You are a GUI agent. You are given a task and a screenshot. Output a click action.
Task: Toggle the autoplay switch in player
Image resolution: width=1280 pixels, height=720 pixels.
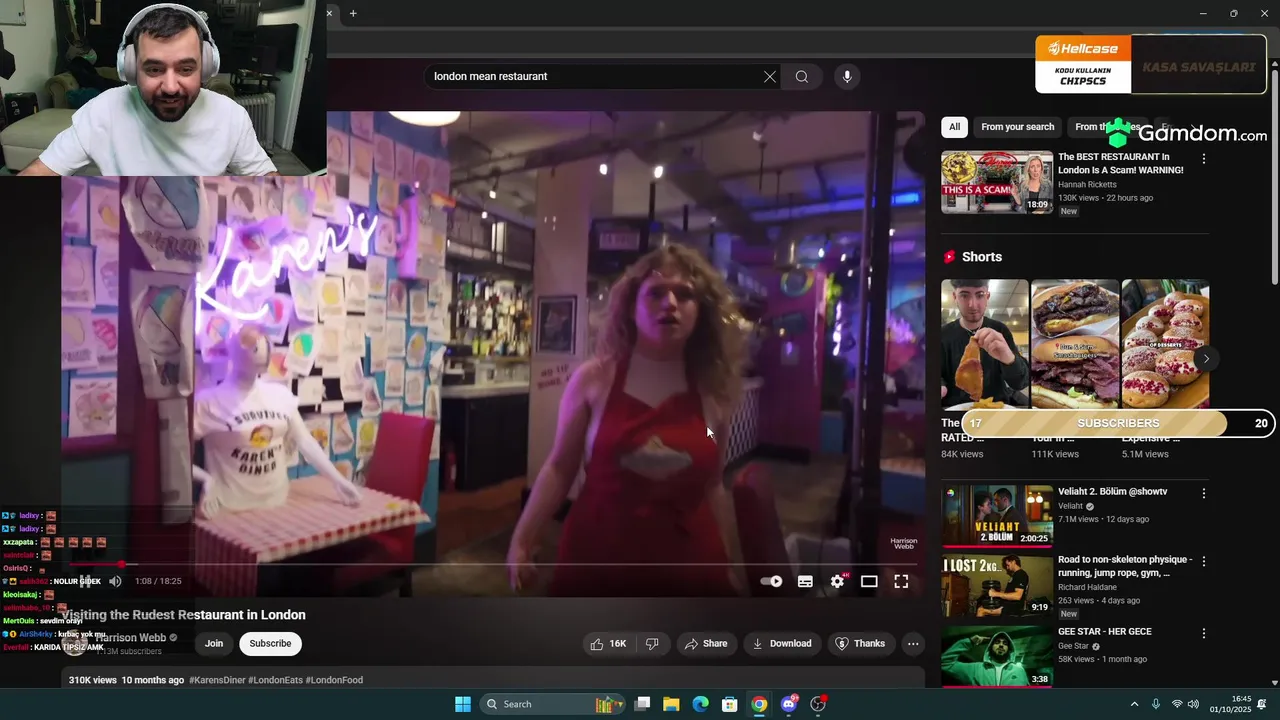(772, 581)
